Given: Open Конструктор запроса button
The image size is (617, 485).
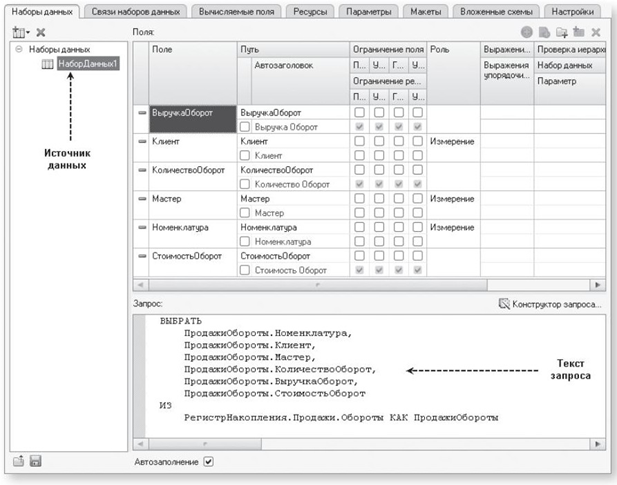Looking at the screenshot, I should [550, 304].
